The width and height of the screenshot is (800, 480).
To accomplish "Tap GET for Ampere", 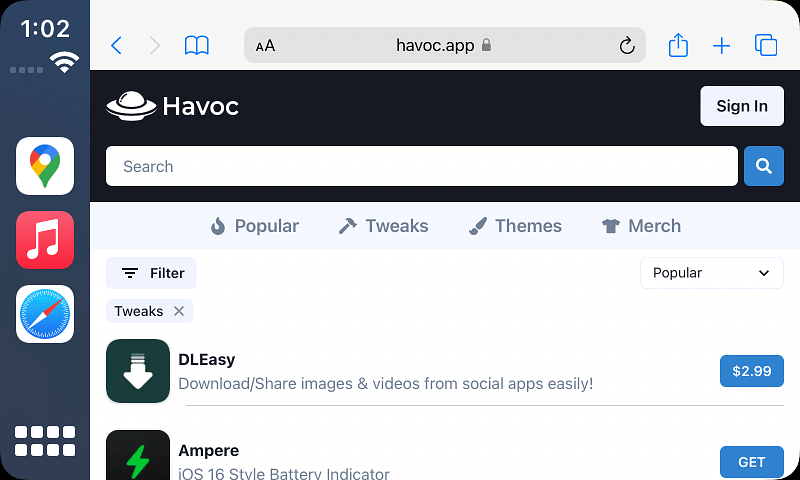I will [752, 462].
